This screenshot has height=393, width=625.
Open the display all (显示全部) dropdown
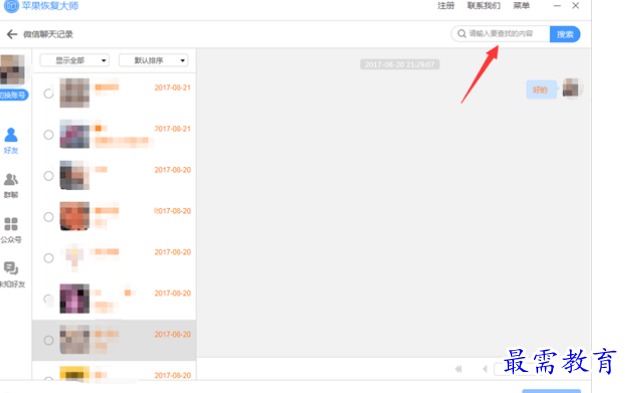pyautogui.click(x=75, y=60)
